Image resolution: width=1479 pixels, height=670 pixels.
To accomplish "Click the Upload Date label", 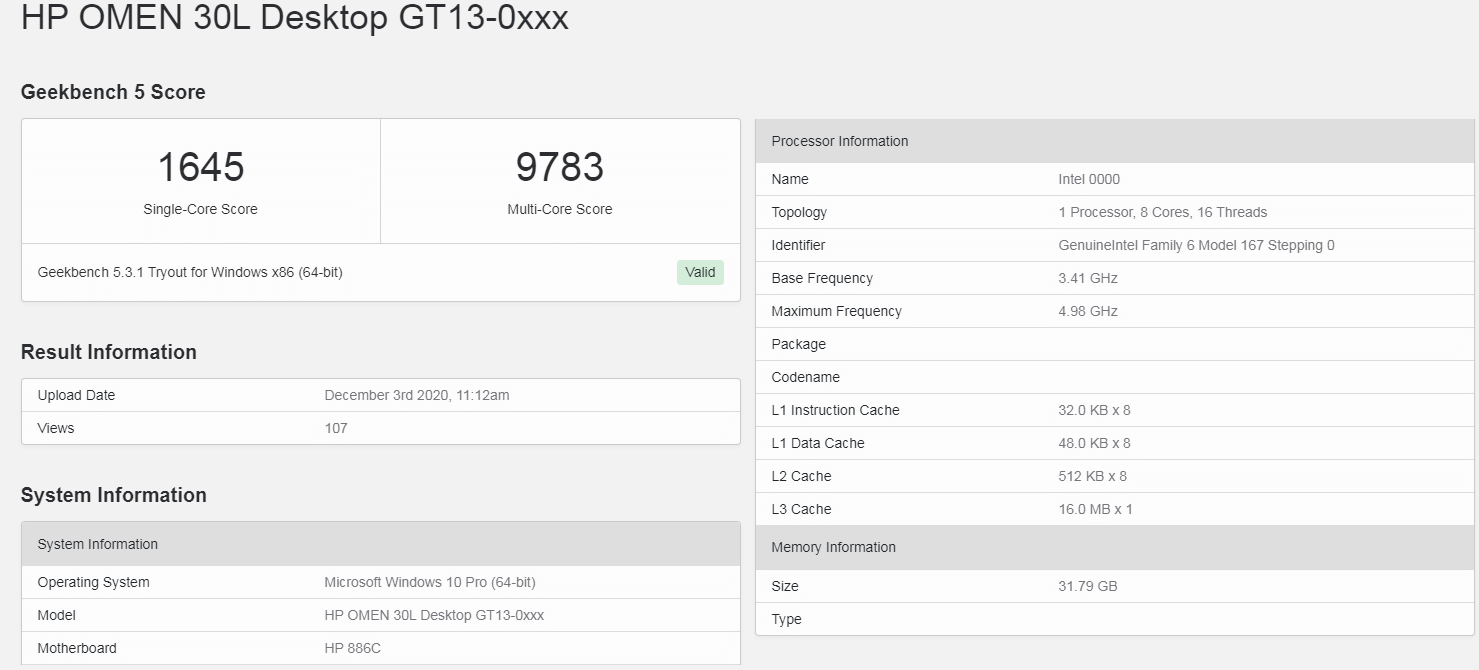I will [76, 395].
